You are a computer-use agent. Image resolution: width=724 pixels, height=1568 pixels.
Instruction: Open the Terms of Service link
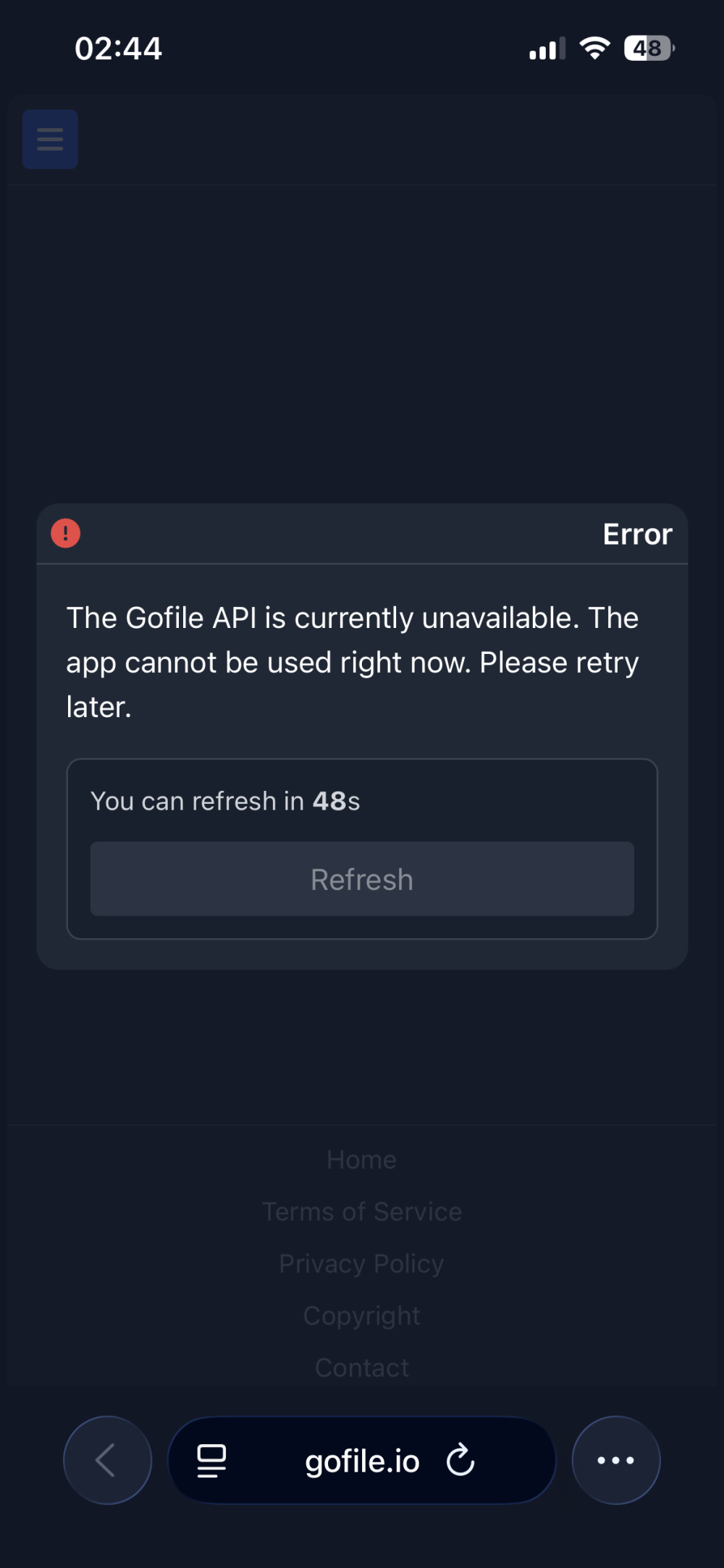tap(362, 1212)
